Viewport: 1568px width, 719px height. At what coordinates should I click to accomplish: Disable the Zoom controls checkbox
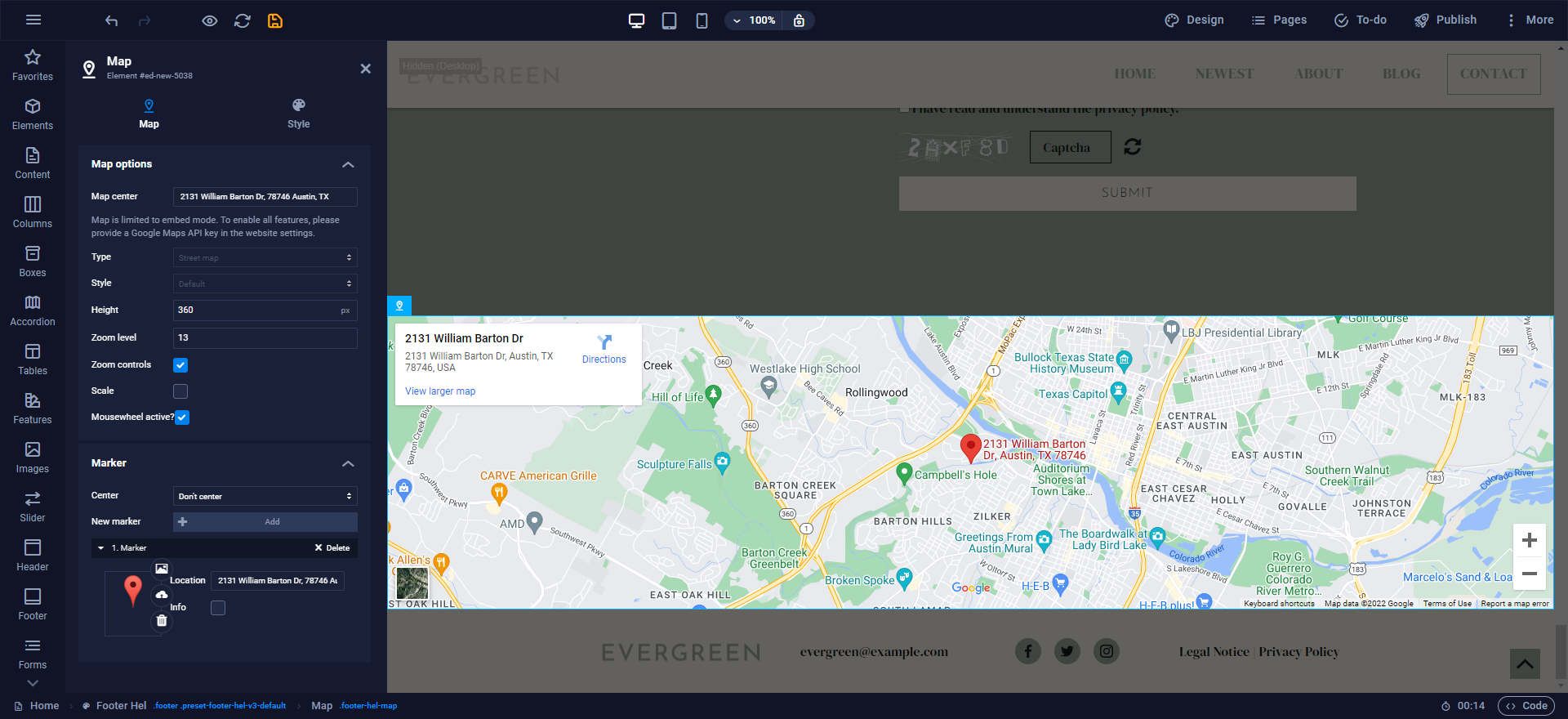tap(180, 365)
